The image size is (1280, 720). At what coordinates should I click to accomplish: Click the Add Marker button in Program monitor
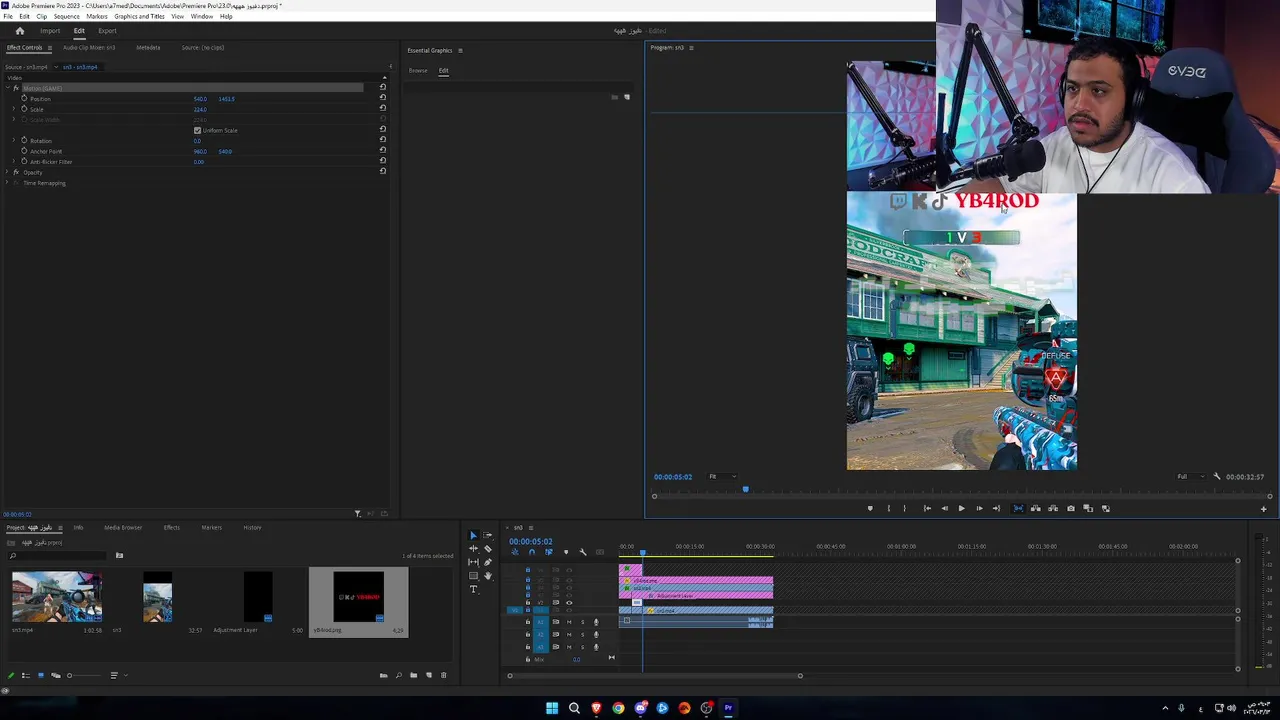click(870, 508)
